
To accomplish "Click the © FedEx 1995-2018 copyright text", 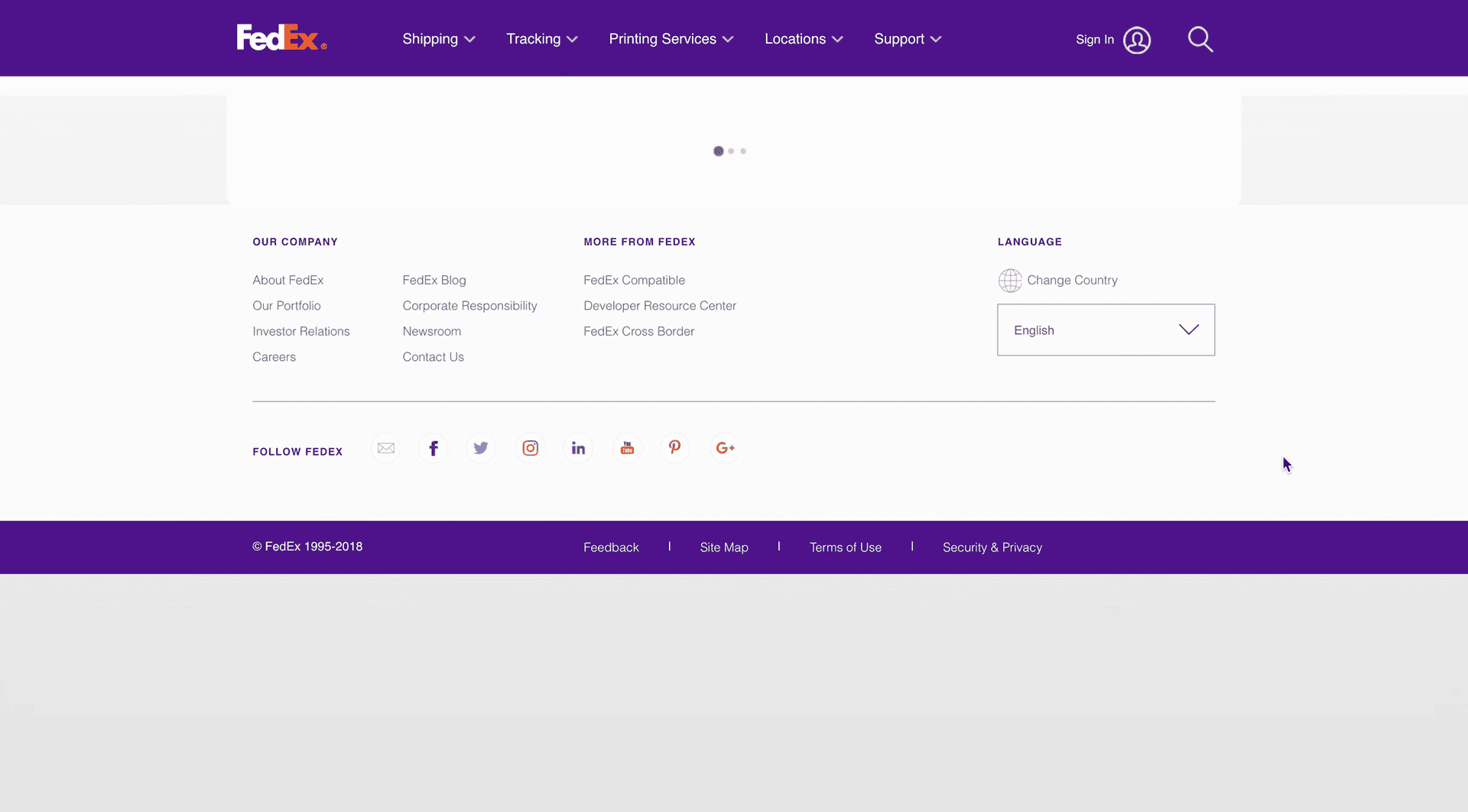I will (x=307, y=547).
